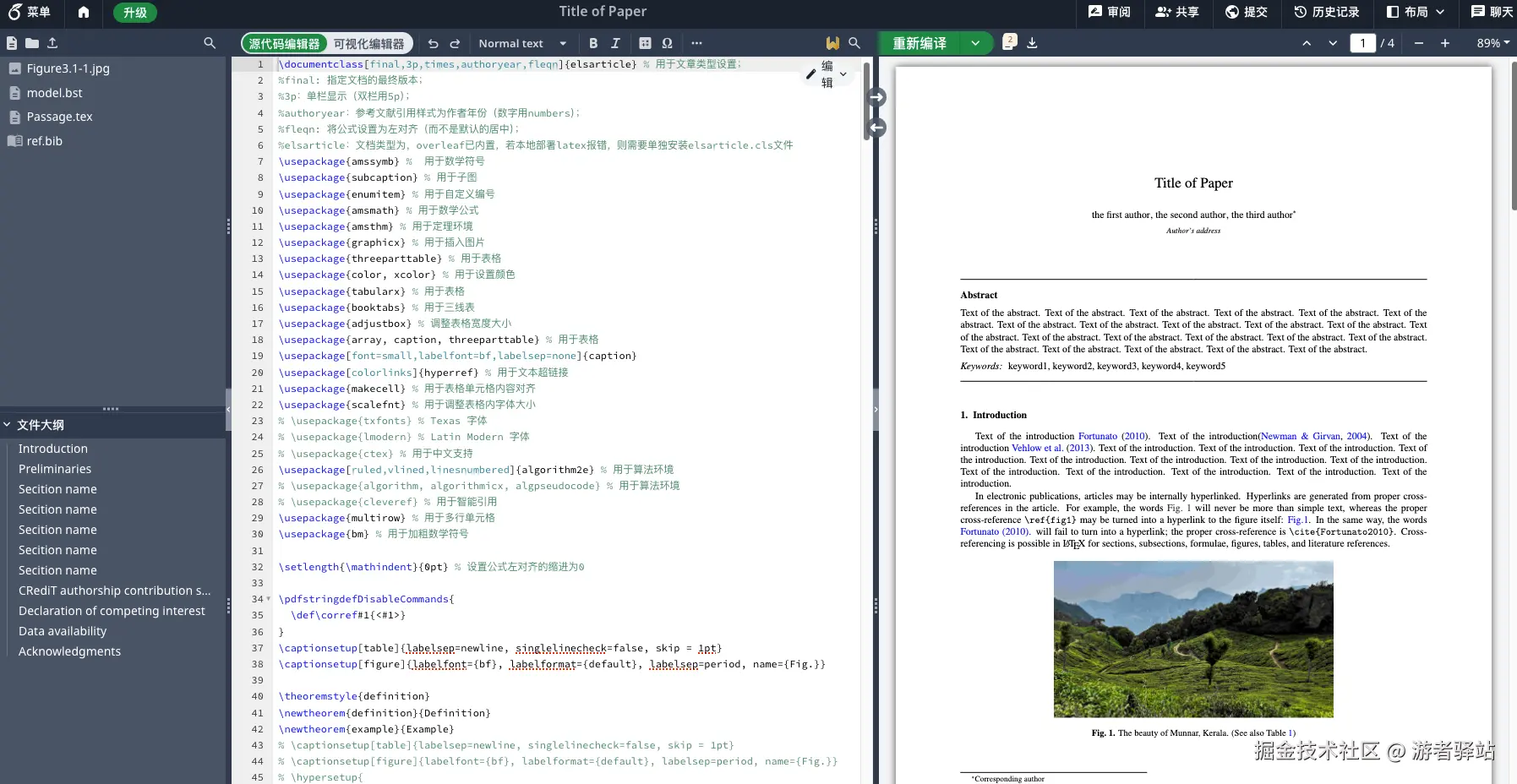Follow the Fortunato (2010) citation link in Introduction's first line
This screenshot has width=1517, height=784.
(1112, 437)
